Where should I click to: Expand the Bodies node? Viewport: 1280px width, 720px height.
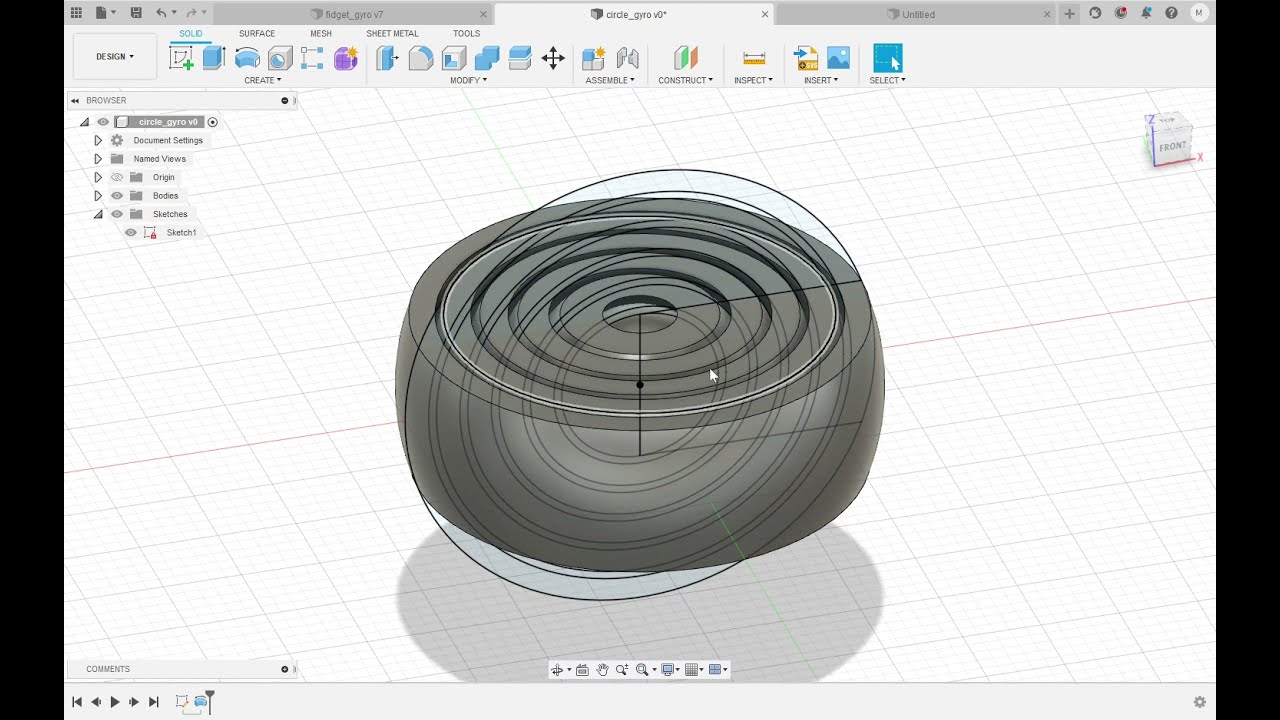coord(98,196)
